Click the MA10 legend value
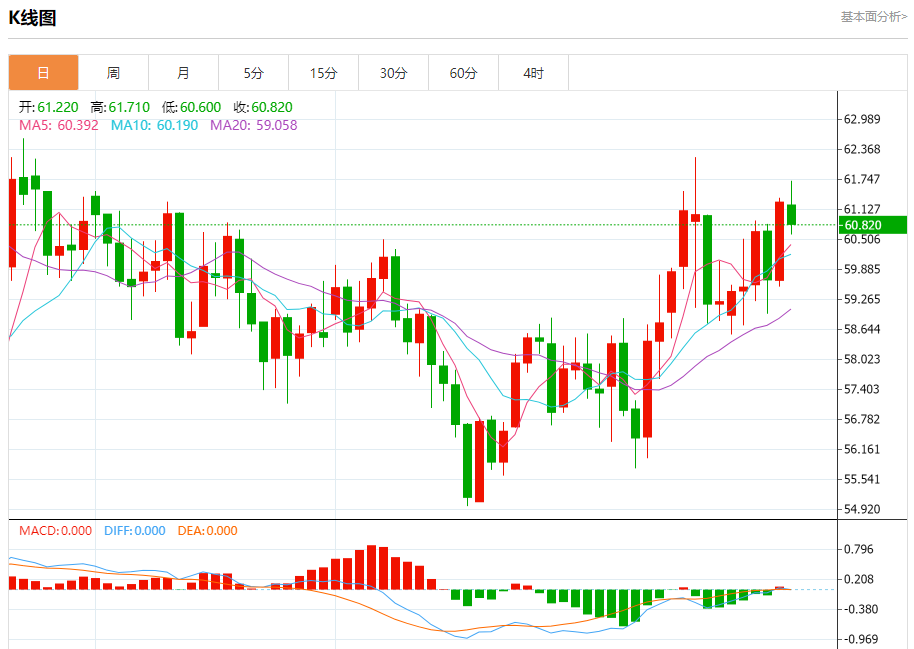The width and height of the screenshot is (914, 649). tap(154, 125)
